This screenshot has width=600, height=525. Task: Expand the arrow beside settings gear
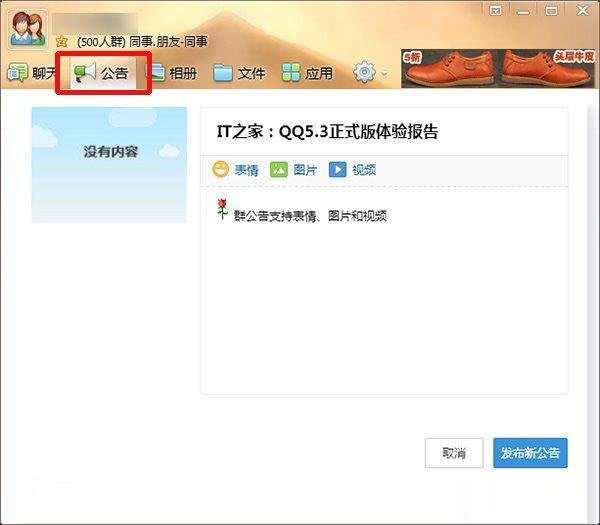[385, 73]
